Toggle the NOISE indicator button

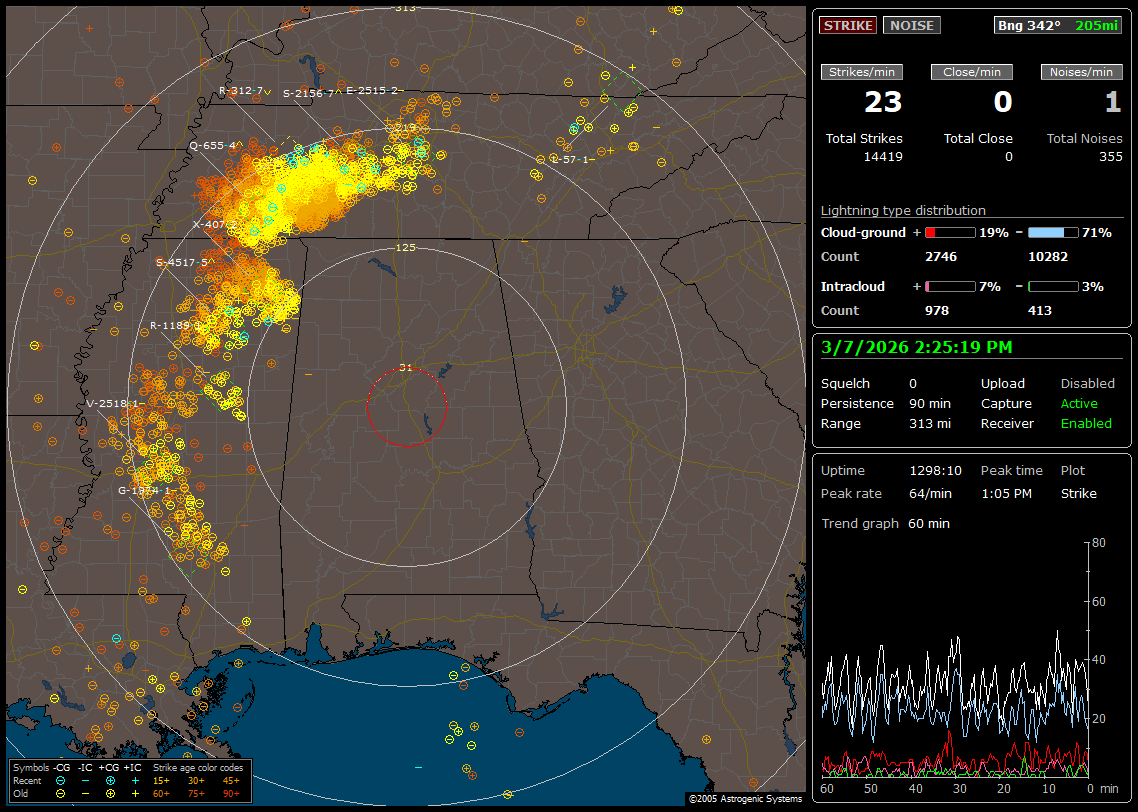(911, 25)
